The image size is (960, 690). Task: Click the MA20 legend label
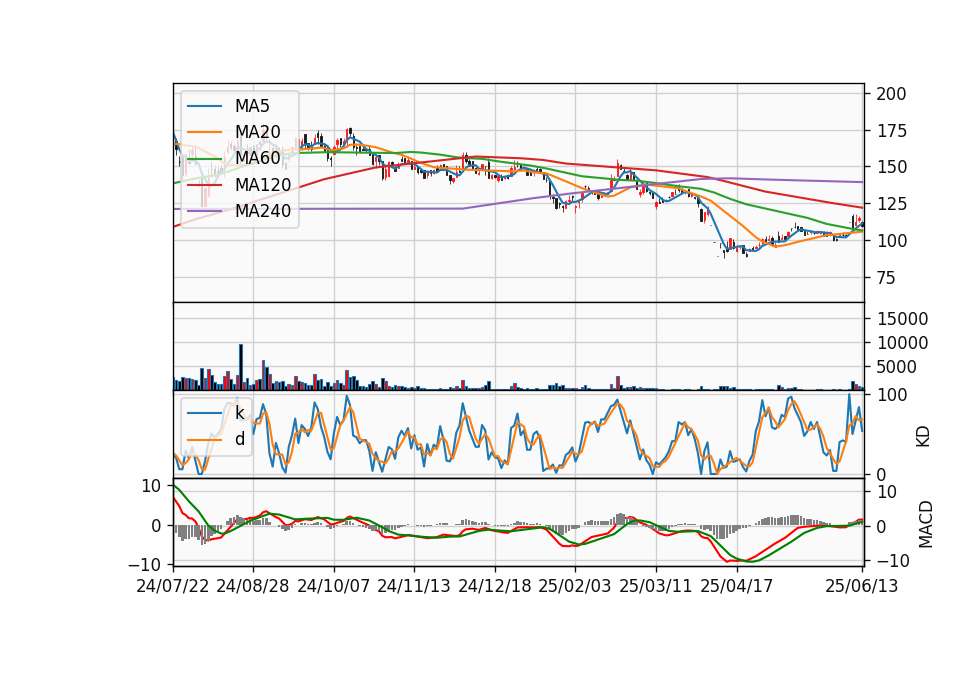pos(257,132)
